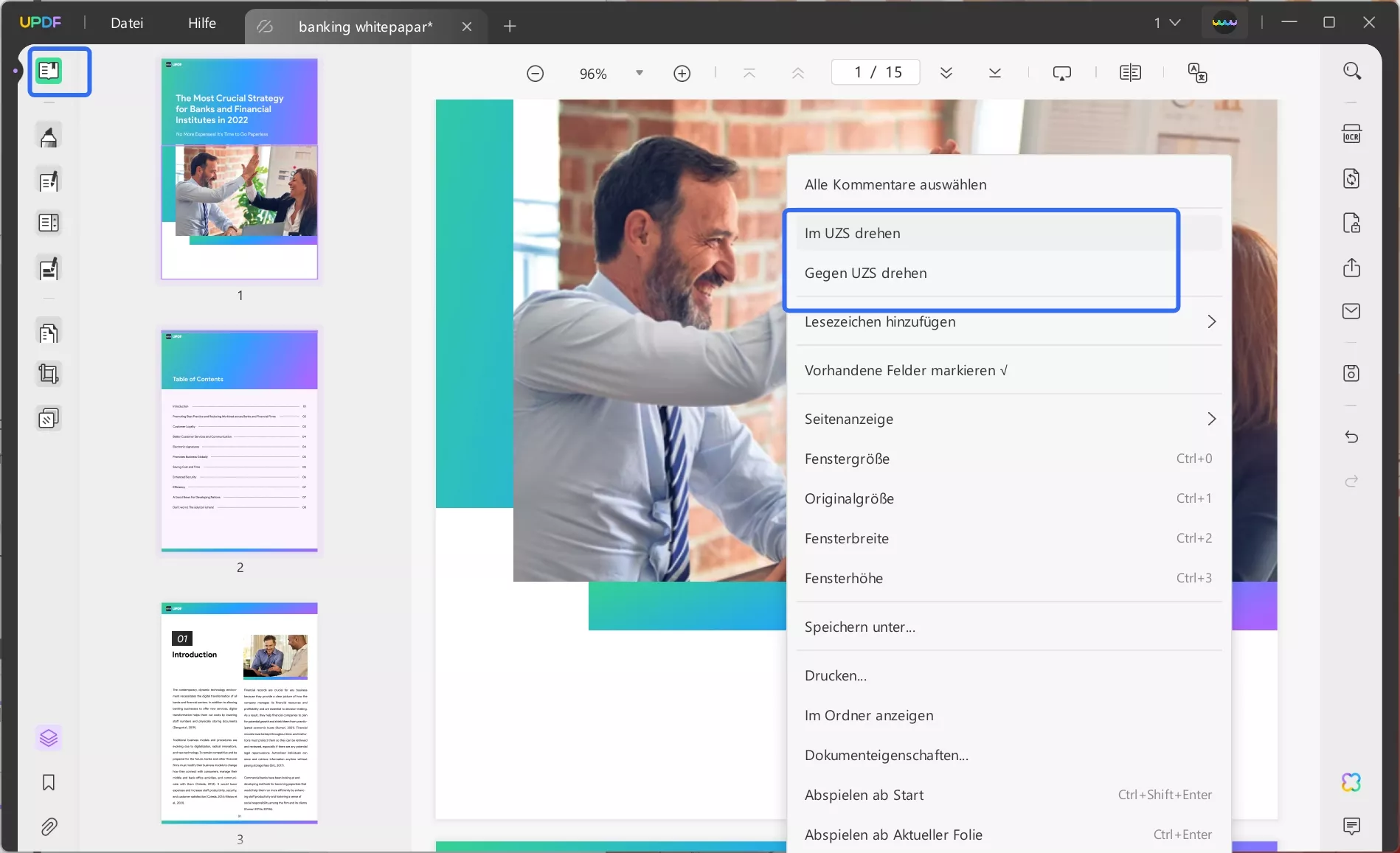Open the Attachments paperclip panel
The image size is (1400, 853).
[49, 826]
